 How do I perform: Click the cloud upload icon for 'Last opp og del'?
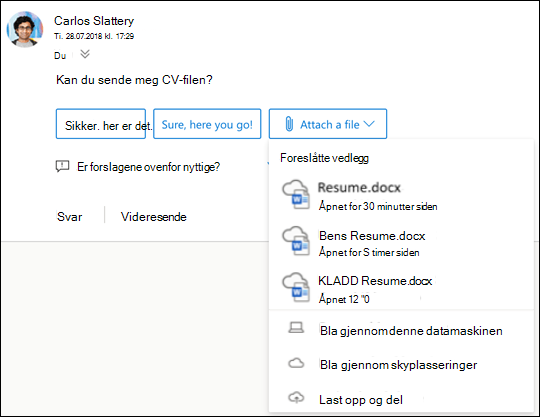coord(296,398)
